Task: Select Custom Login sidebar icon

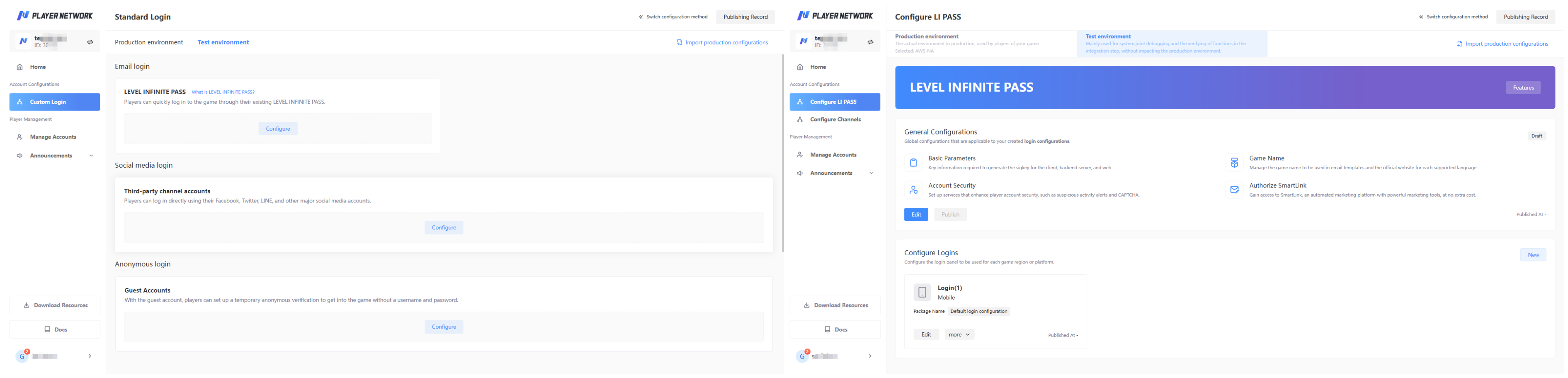Action: point(19,102)
